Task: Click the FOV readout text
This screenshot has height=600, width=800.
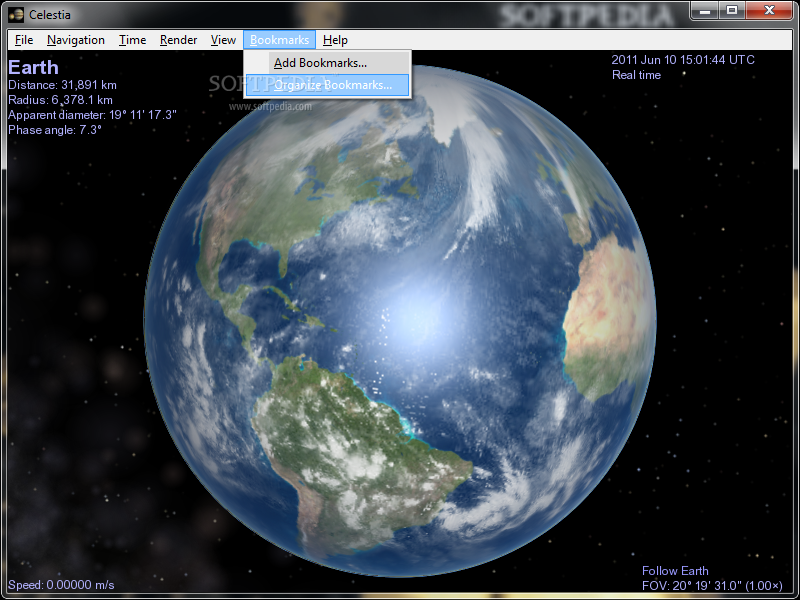Action: (712, 586)
